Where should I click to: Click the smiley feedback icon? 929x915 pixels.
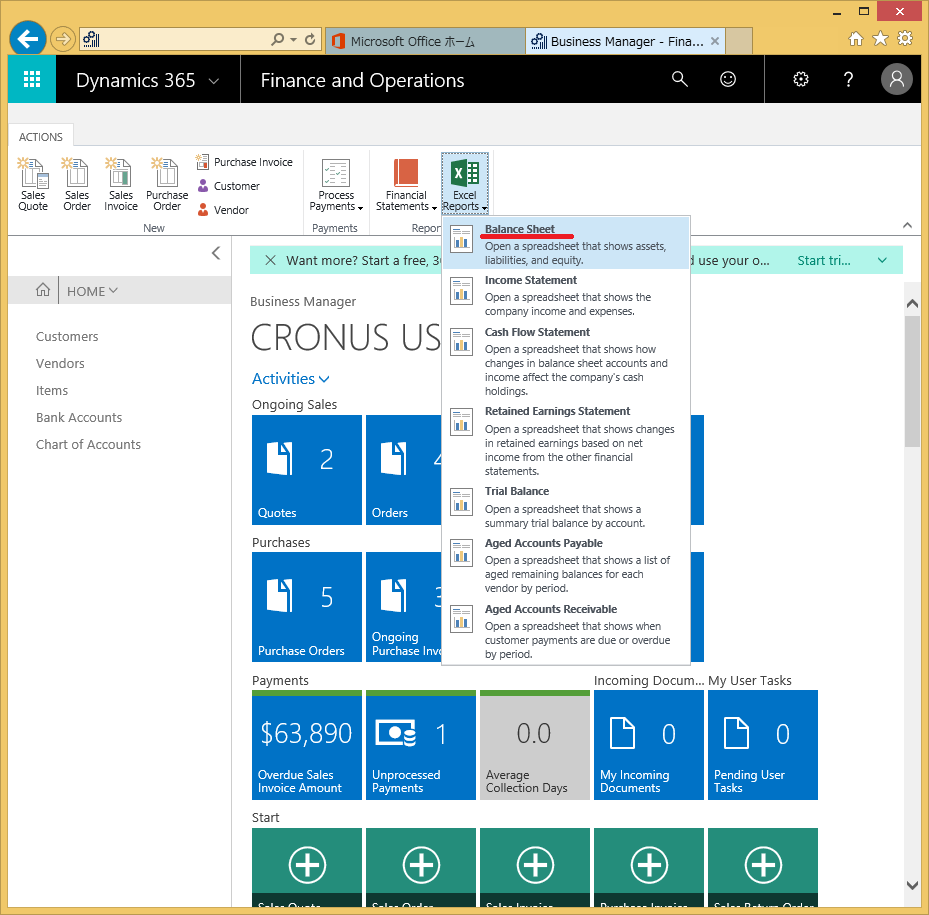pyautogui.click(x=728, y=79)
